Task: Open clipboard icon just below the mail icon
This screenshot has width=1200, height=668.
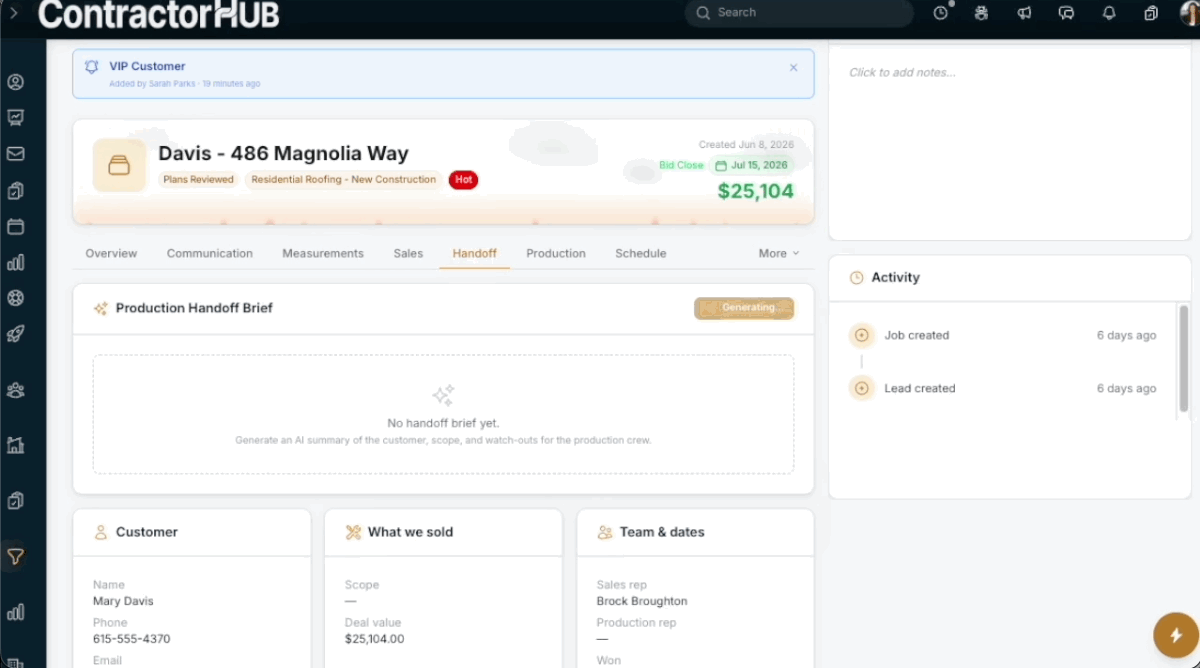Action: (x=15, y=190)
